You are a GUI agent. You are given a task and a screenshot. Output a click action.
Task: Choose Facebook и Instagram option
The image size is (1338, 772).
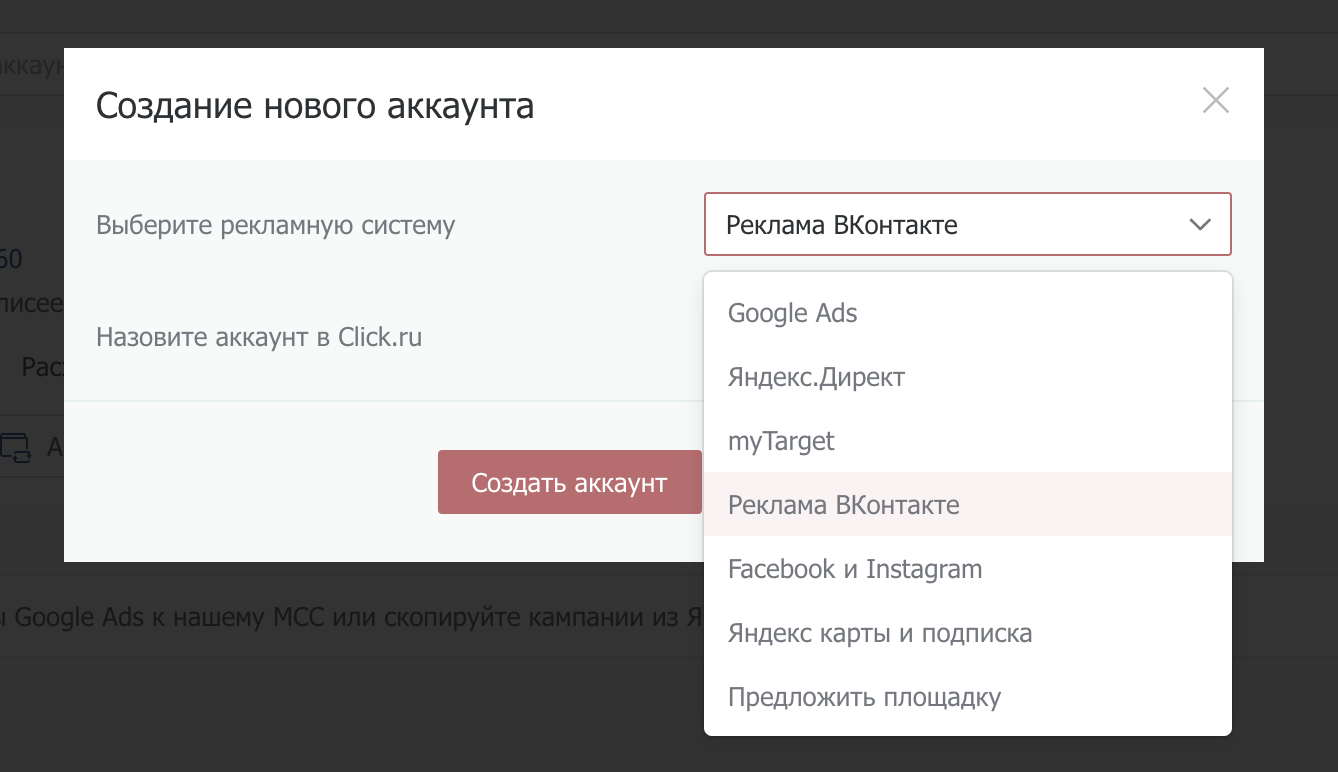pyautogui.click(x=967, y=569)
